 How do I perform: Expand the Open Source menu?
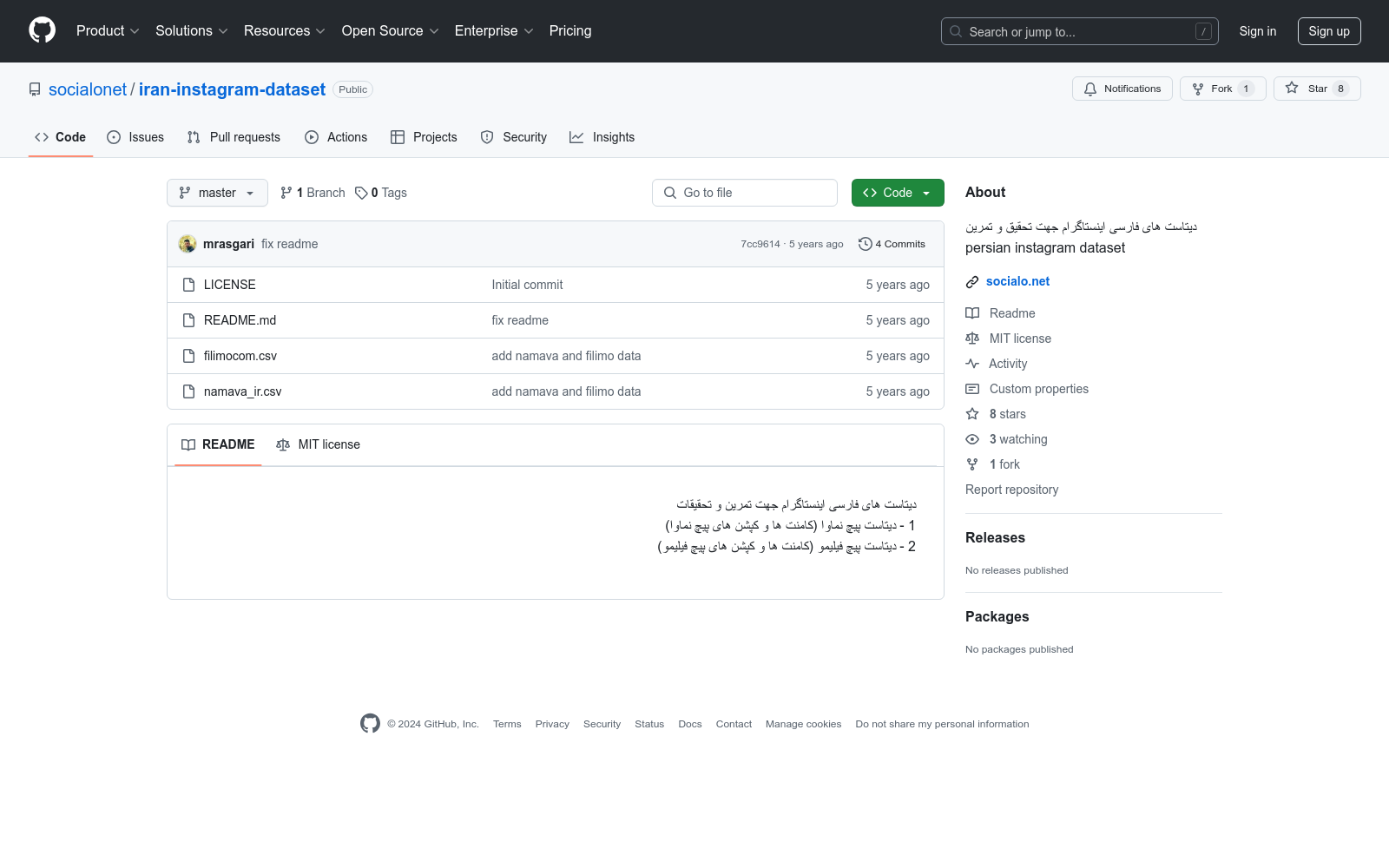click(x=391, y=30)
